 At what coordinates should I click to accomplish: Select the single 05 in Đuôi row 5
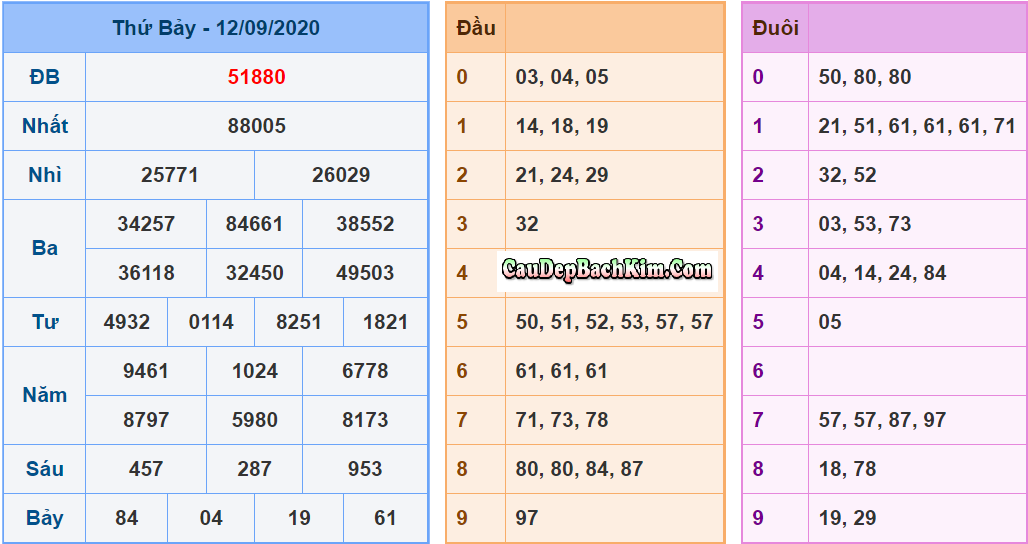830,322
